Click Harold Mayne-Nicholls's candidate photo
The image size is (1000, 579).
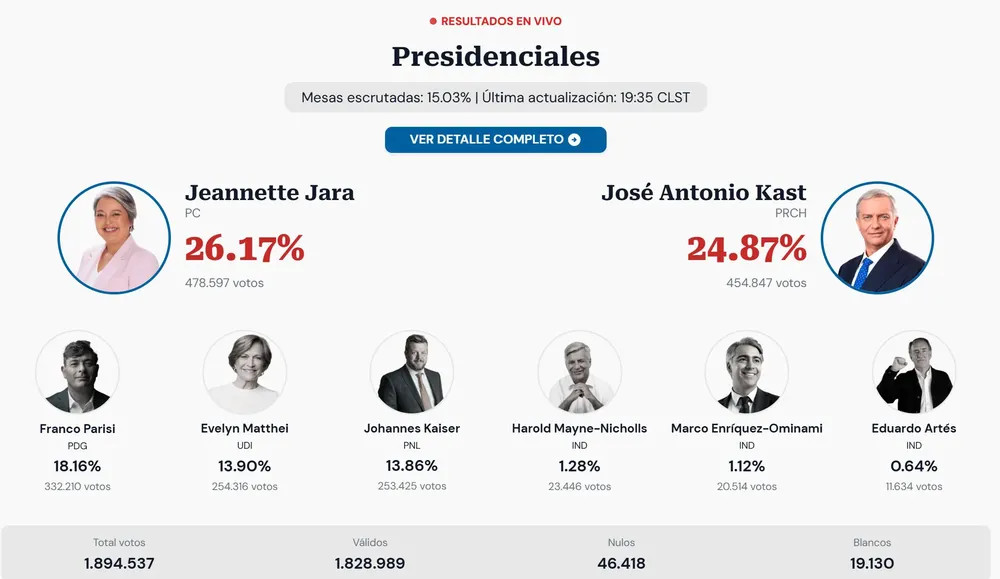click(579, 371)
